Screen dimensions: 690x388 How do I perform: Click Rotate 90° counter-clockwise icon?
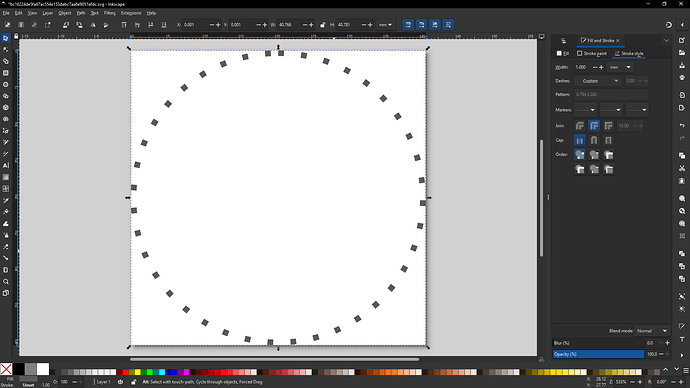(66, 25)
